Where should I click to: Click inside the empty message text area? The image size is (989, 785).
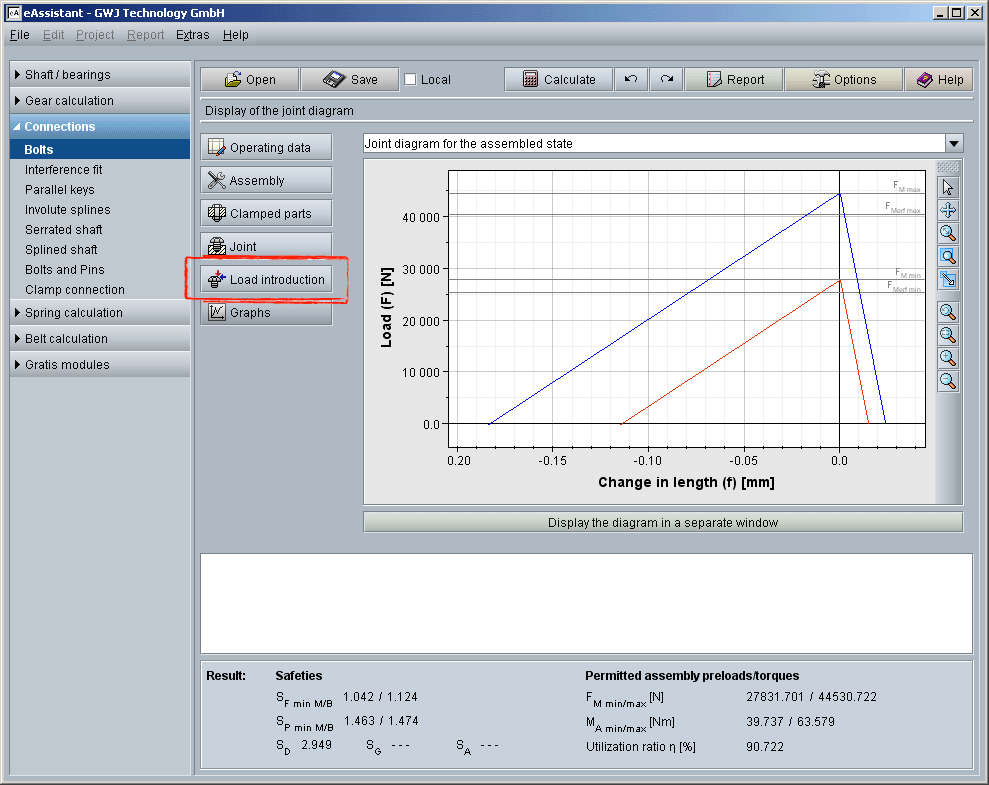[x=586, y=603]
